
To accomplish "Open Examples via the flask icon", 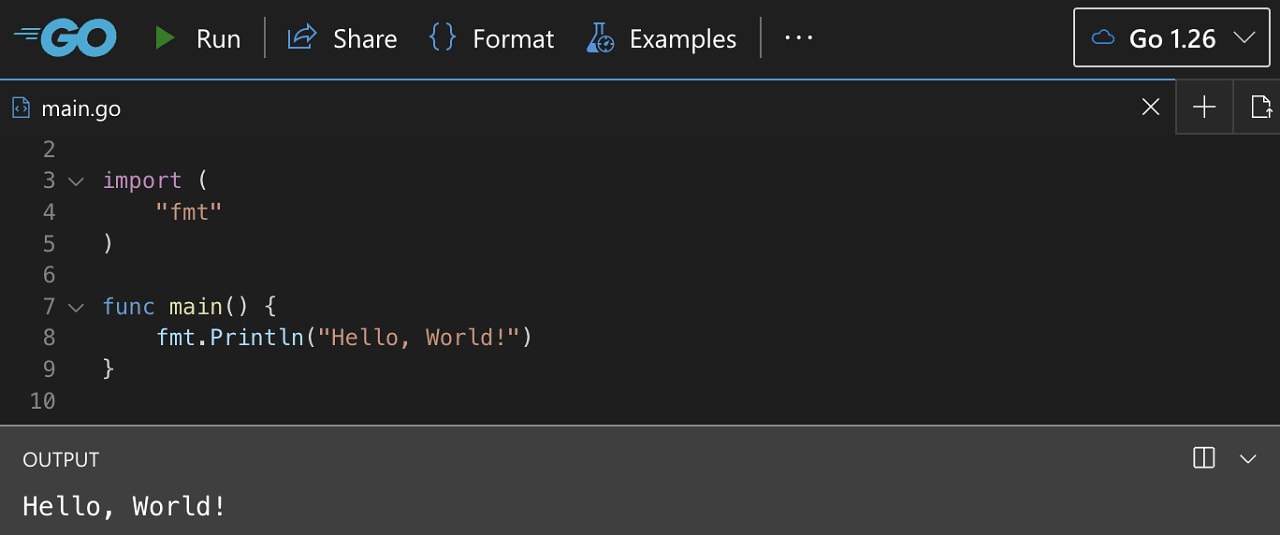I will [x=600, y=38].
